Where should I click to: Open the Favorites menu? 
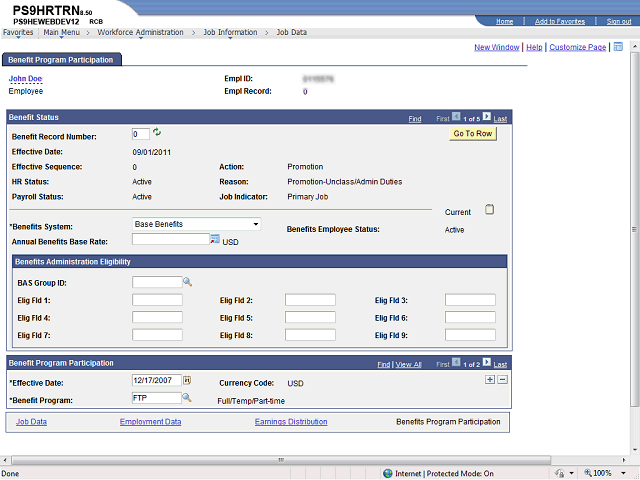[x=18, y=32]
